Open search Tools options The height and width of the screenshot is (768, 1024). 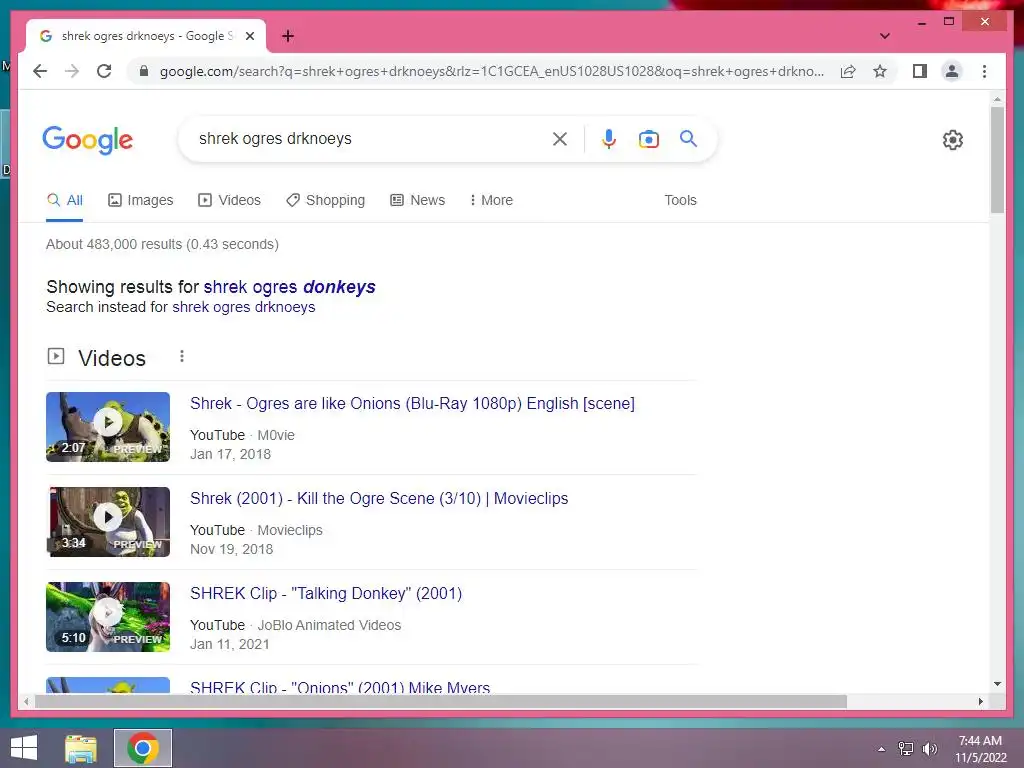coord(680,200)
